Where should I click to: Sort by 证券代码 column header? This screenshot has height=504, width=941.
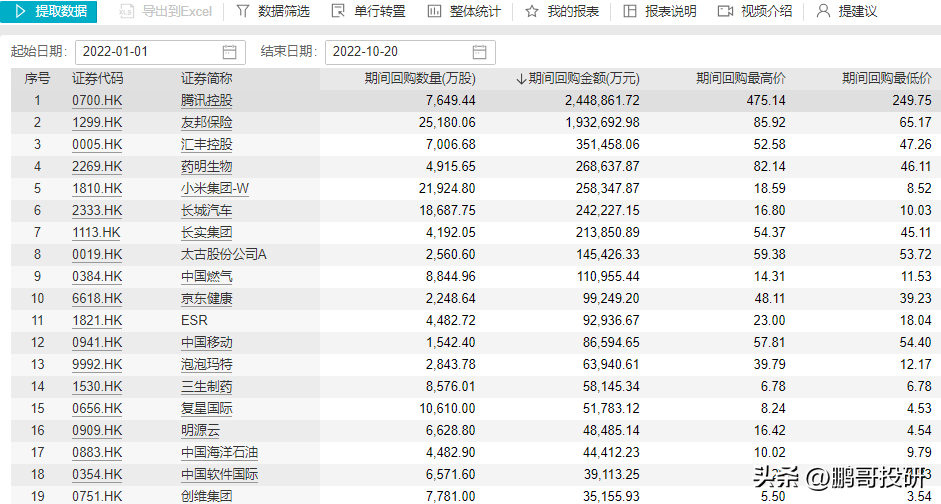(97, 79)
